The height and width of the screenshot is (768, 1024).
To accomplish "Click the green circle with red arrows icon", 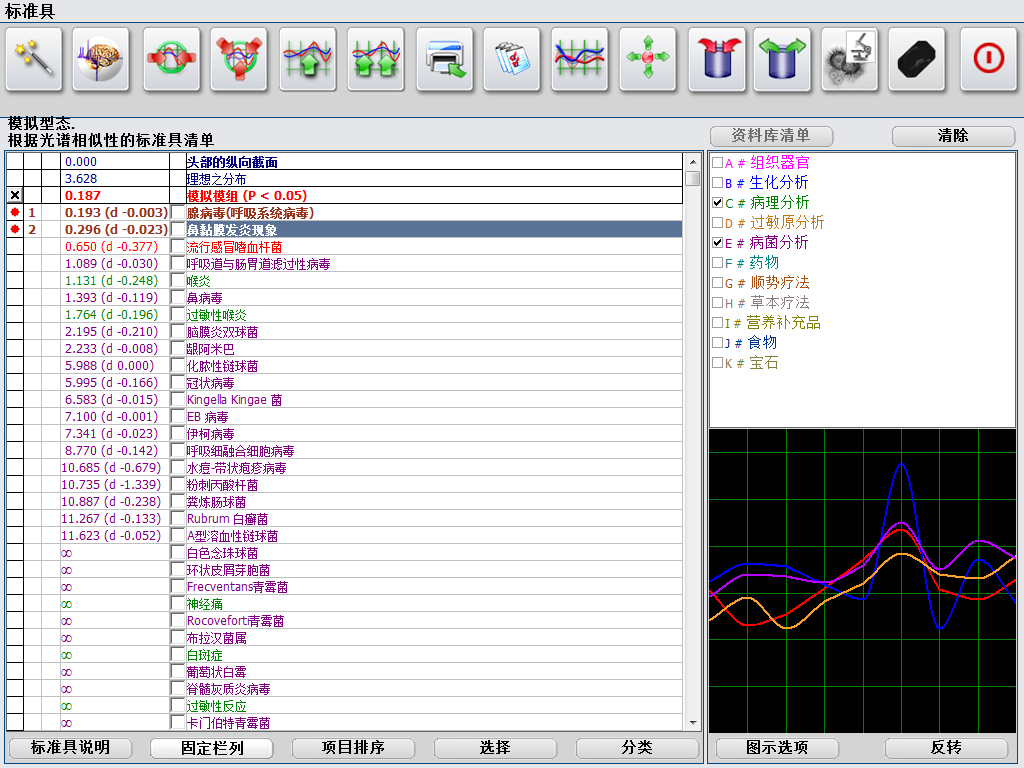I will [171, 59].
